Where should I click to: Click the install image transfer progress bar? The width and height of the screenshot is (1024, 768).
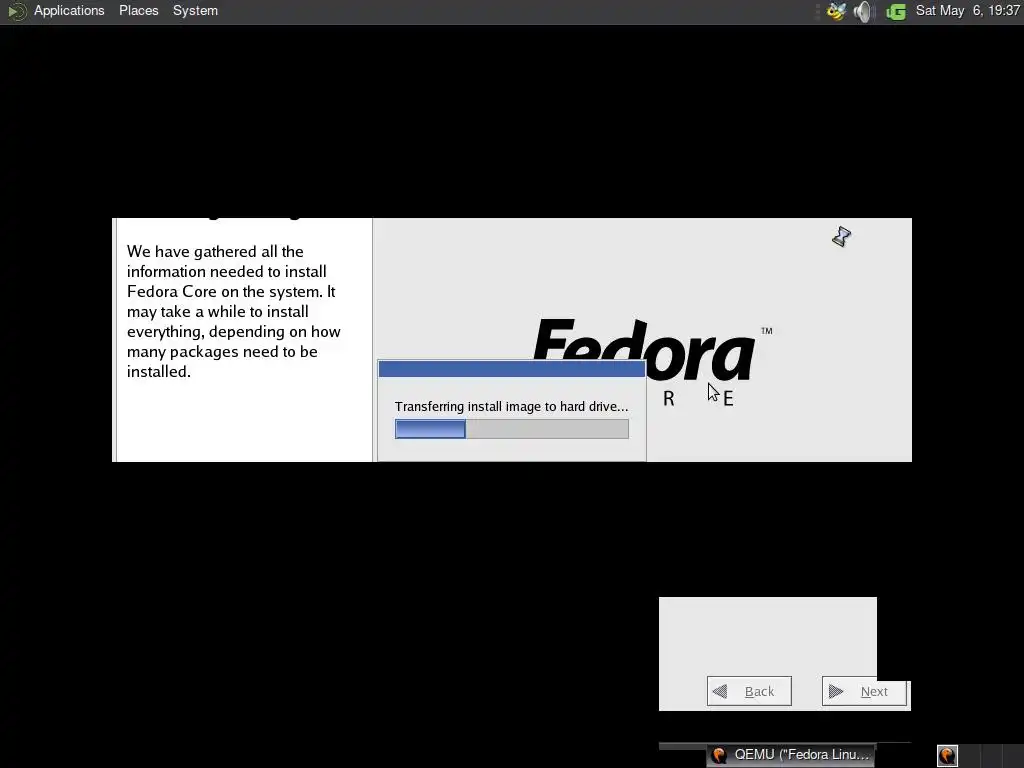pyautogui.click(x=511, y=429)
